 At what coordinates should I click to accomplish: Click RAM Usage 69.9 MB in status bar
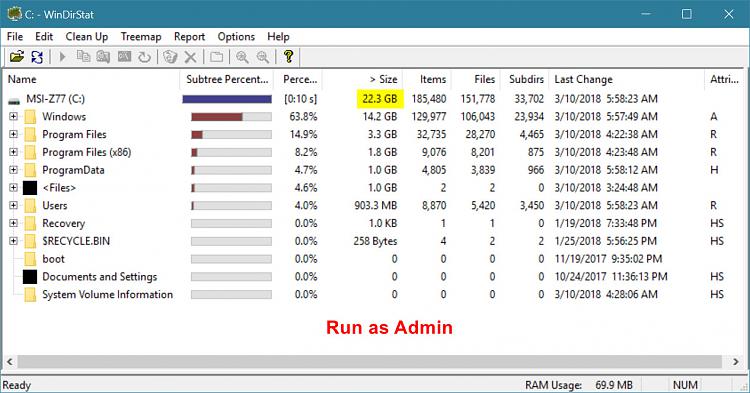click(x=579, y=385)
